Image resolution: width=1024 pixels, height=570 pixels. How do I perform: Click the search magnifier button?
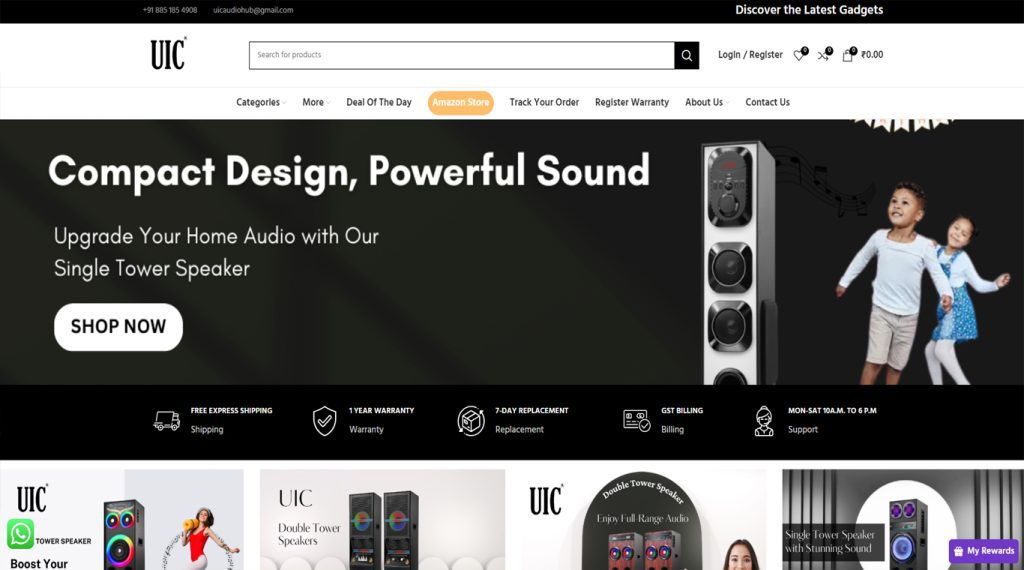click(x=686, y=55)
